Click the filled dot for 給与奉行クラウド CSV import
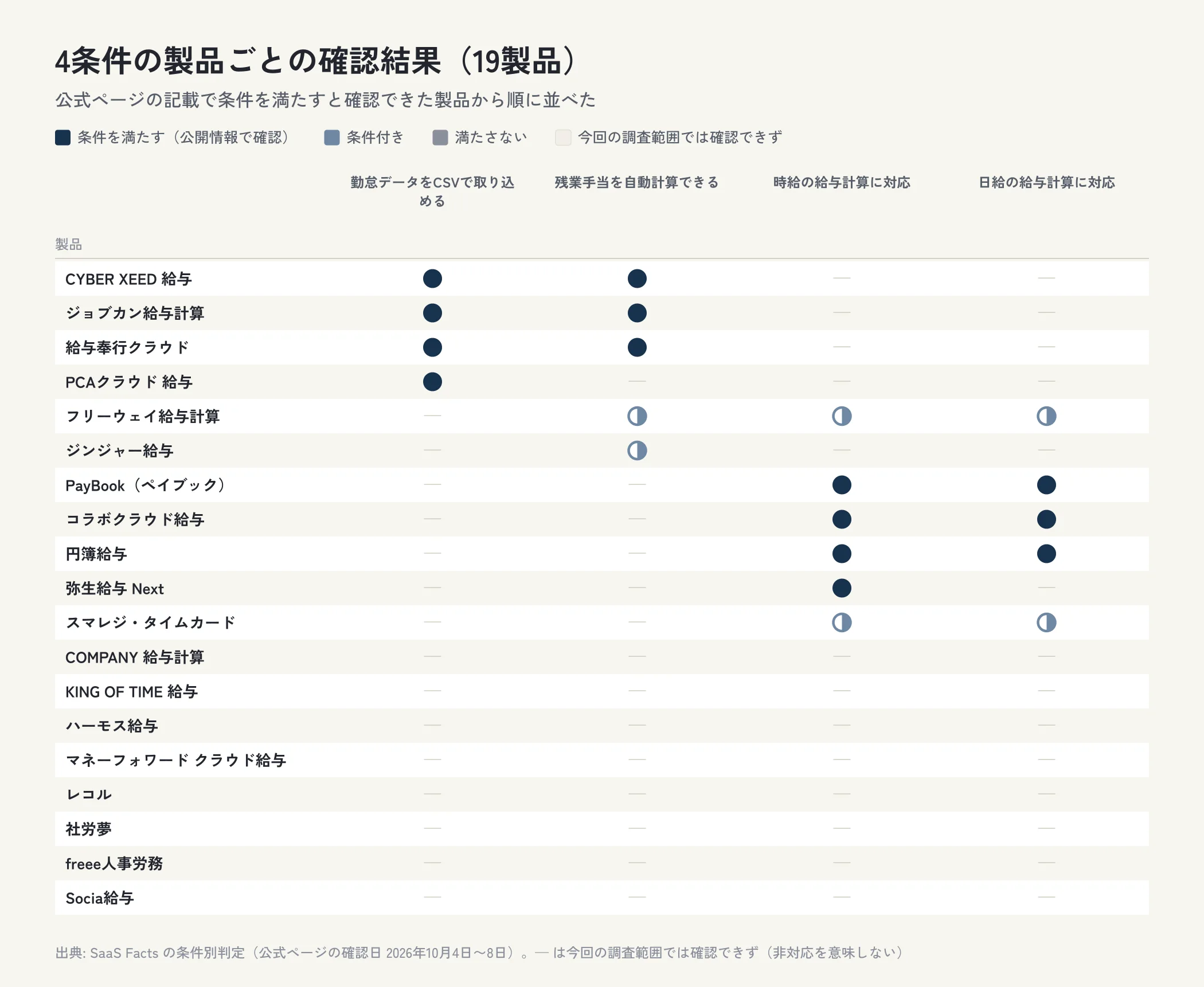The image size is (1204, 987). [432, 347]
